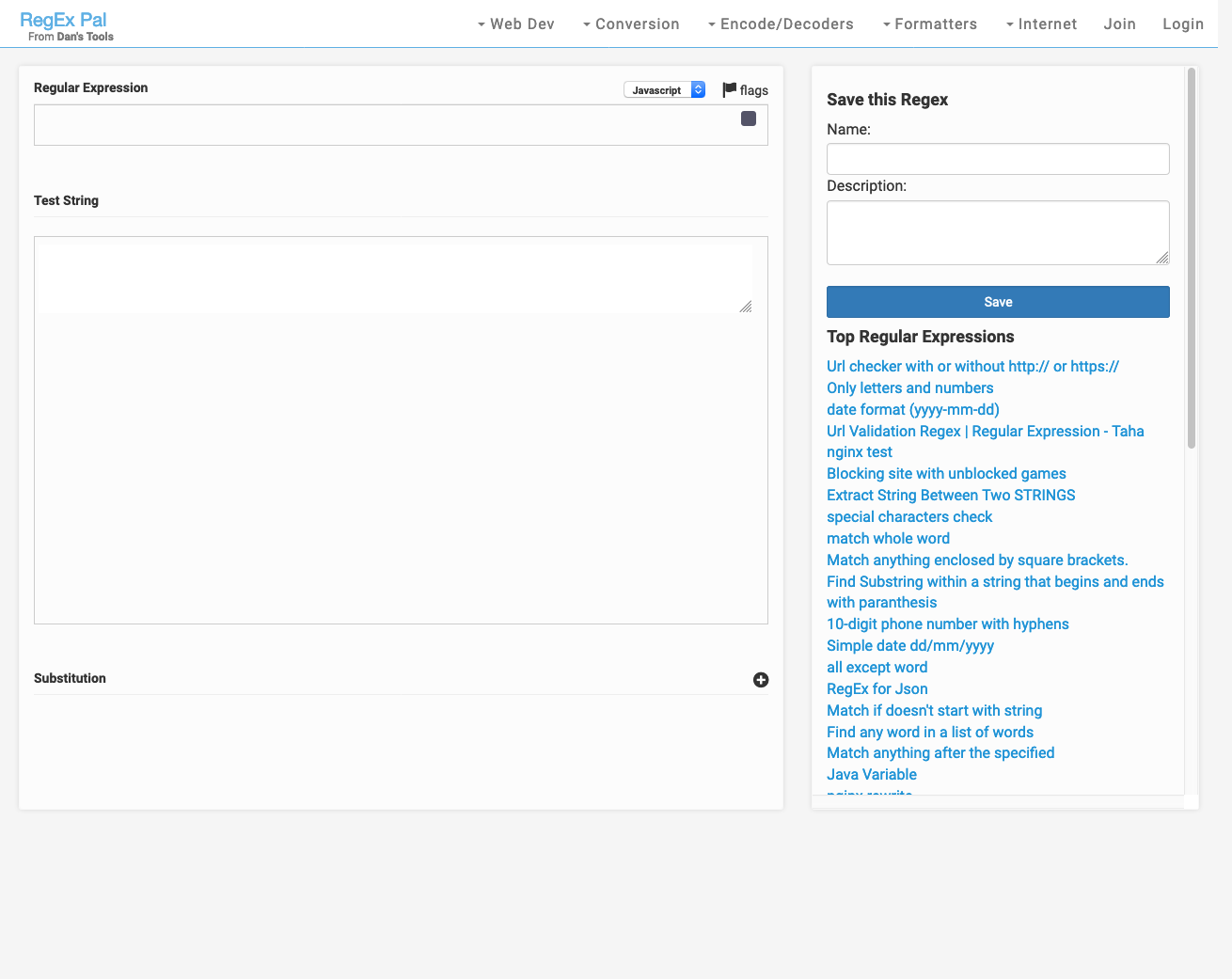Image resolution: width=1232 pixels, height=979 pixels.
Task: Expand the Web Dev menu
Action: (515, 24)
